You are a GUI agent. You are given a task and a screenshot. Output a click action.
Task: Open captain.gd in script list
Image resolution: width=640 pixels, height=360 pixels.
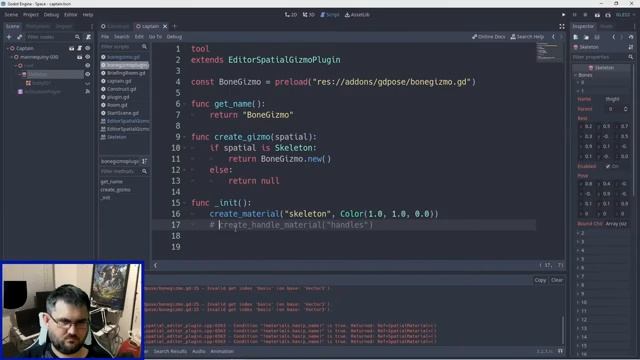[x=124, y=81]
